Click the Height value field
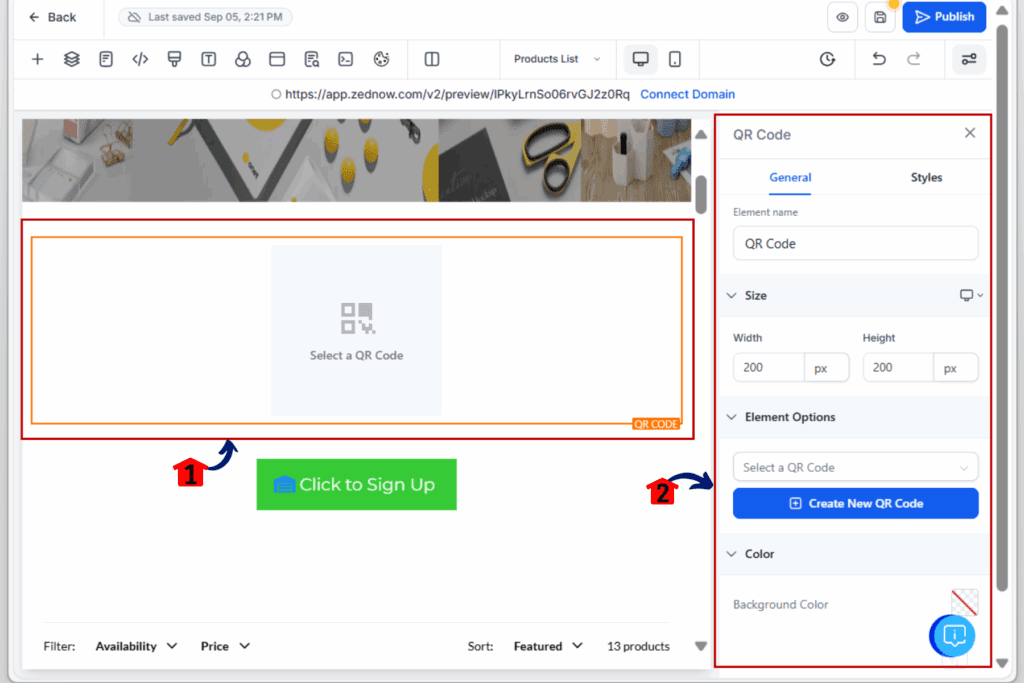This screenshot has width=1024, height=683. tap(898, 368)
